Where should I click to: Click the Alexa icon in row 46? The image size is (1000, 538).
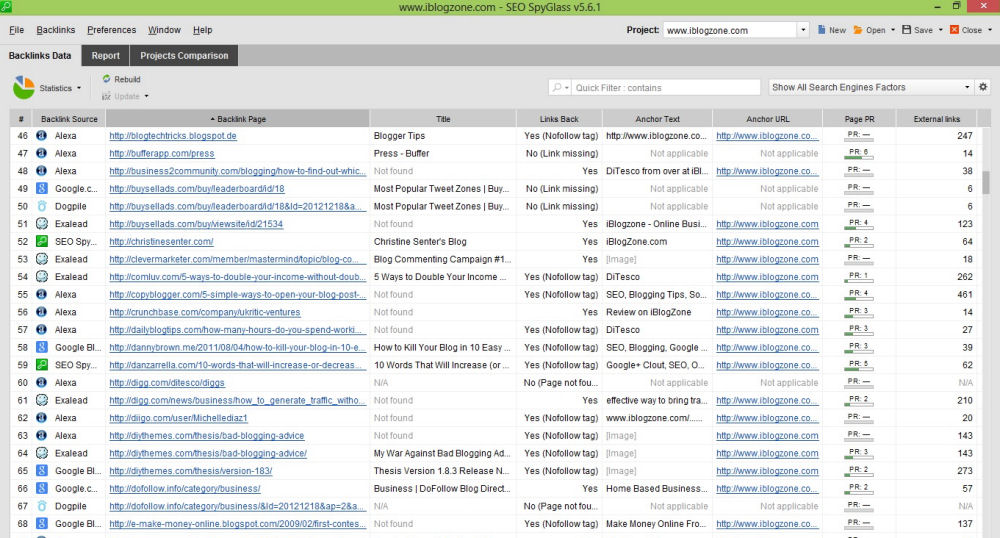pyautogui.click(x=41, y=136)
